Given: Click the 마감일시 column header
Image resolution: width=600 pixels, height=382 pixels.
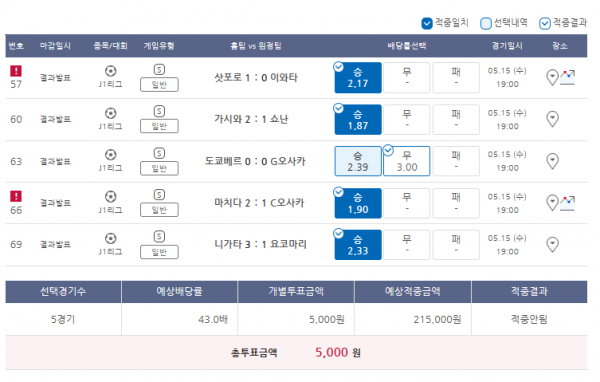Looking at the screenshot, I should (55, 46).
